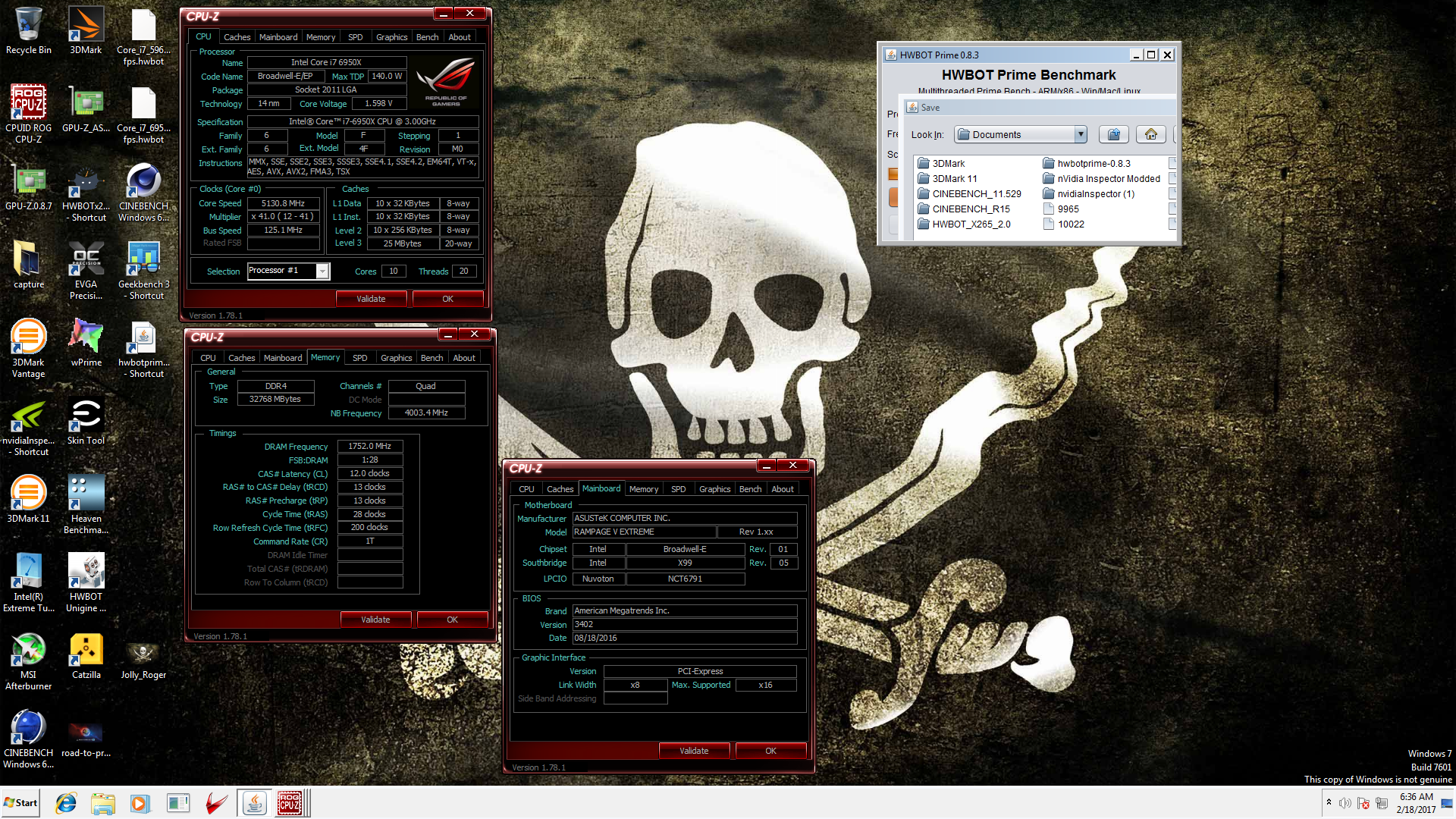The width and height of the screenshot is (1456, 819).
Task: Click OK in top CPU-Z window
Action: (447, 299)
